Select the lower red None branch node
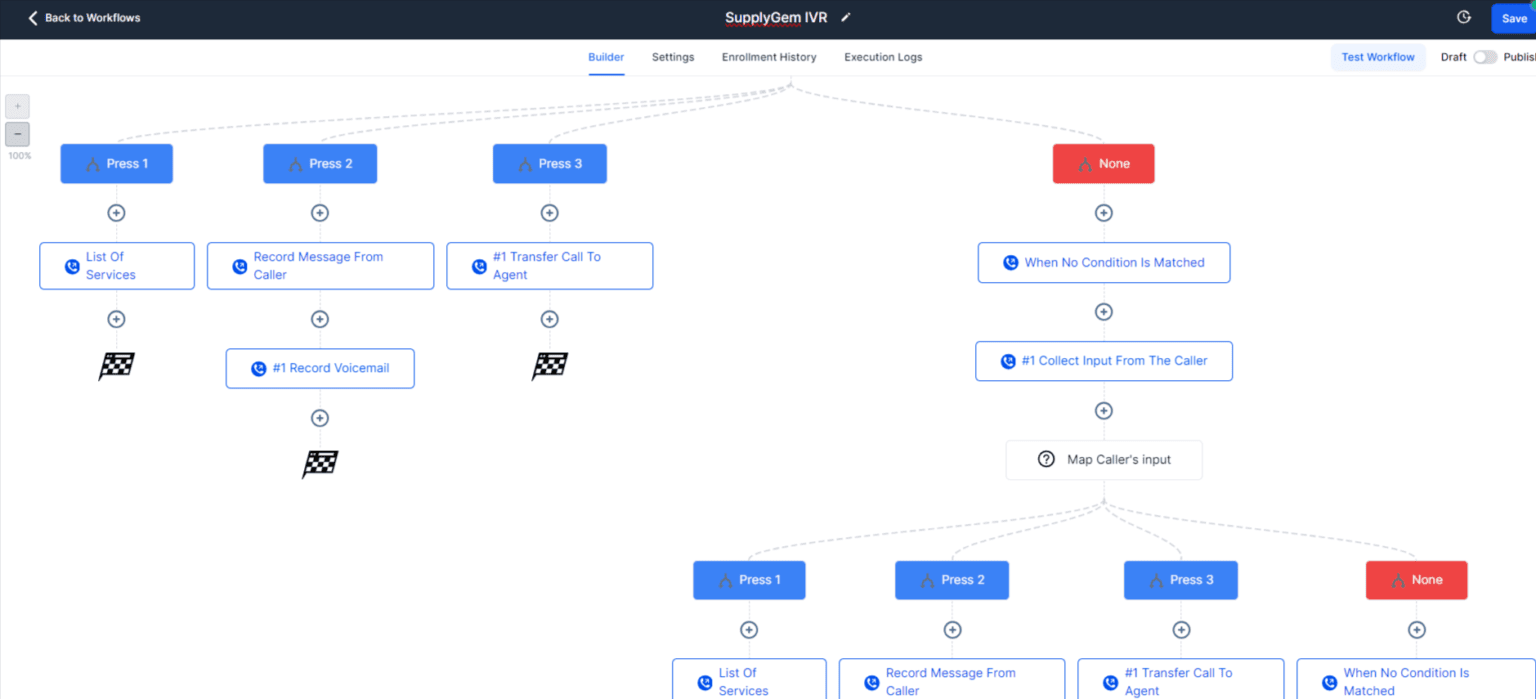 [x=1416, y=580]
